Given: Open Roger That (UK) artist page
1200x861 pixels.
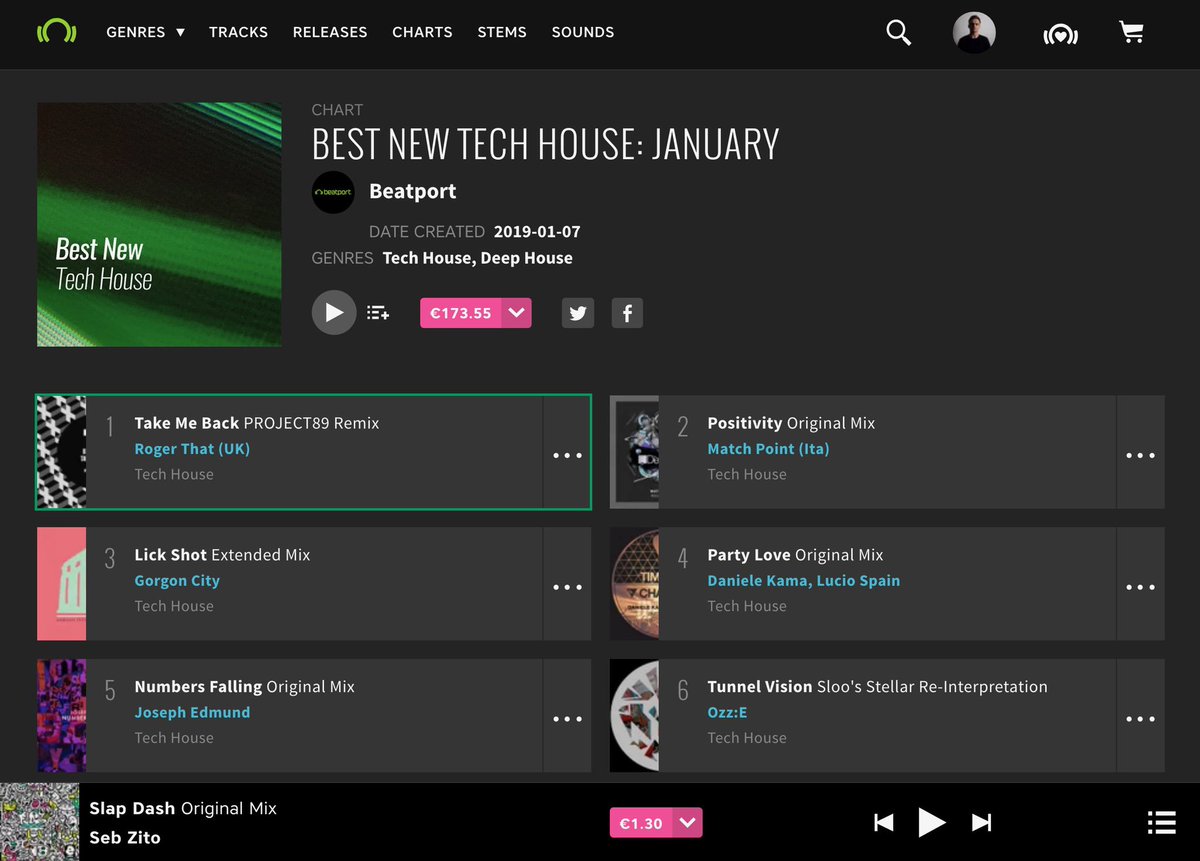Looking at the screenshot, I should click(x=192, y=449).
